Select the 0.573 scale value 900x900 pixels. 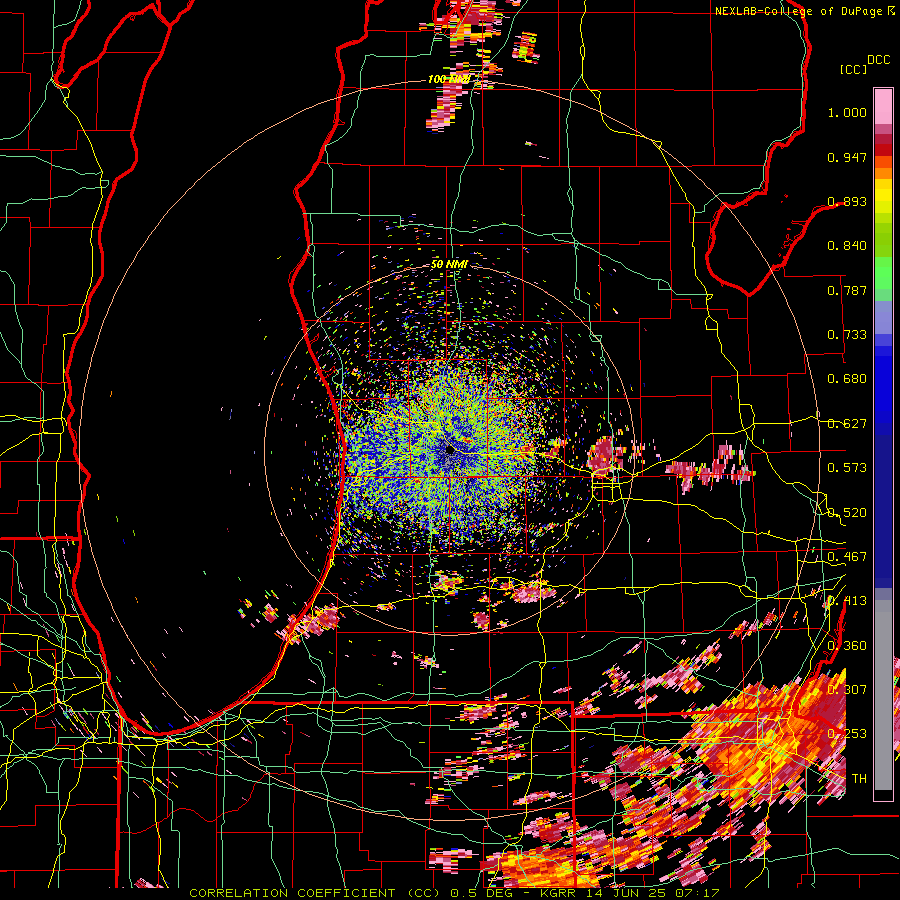pos(847,468)
